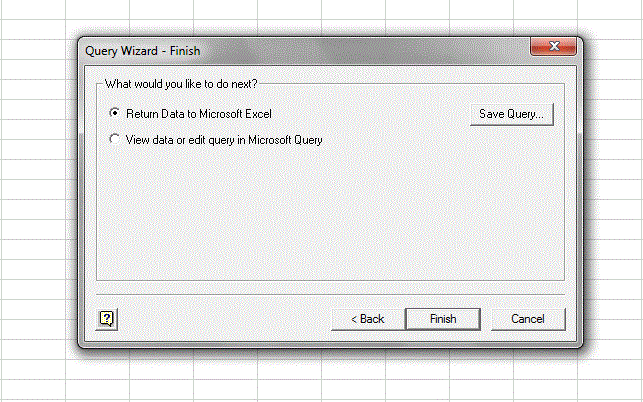Choose View data or edit query option
This screenshot has height=402, width=643.
coord(115,140)
